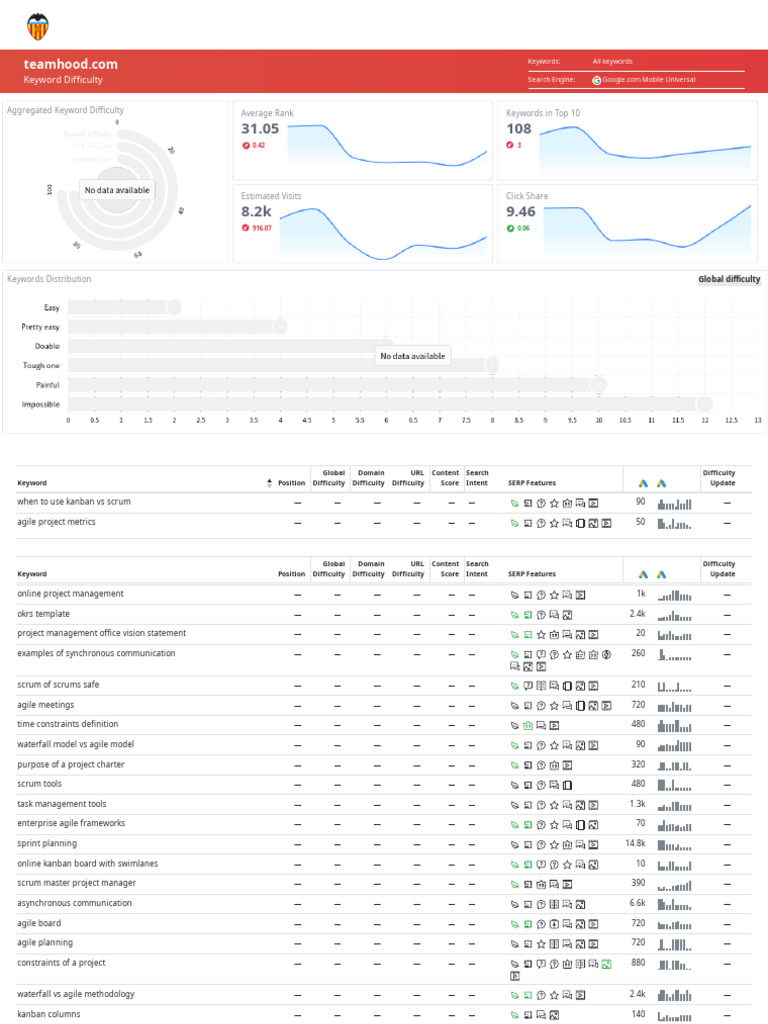This screenshot has height=1024, width=768.
Task: Click the SERP Features header in the first table
Action: click(532, 483)
